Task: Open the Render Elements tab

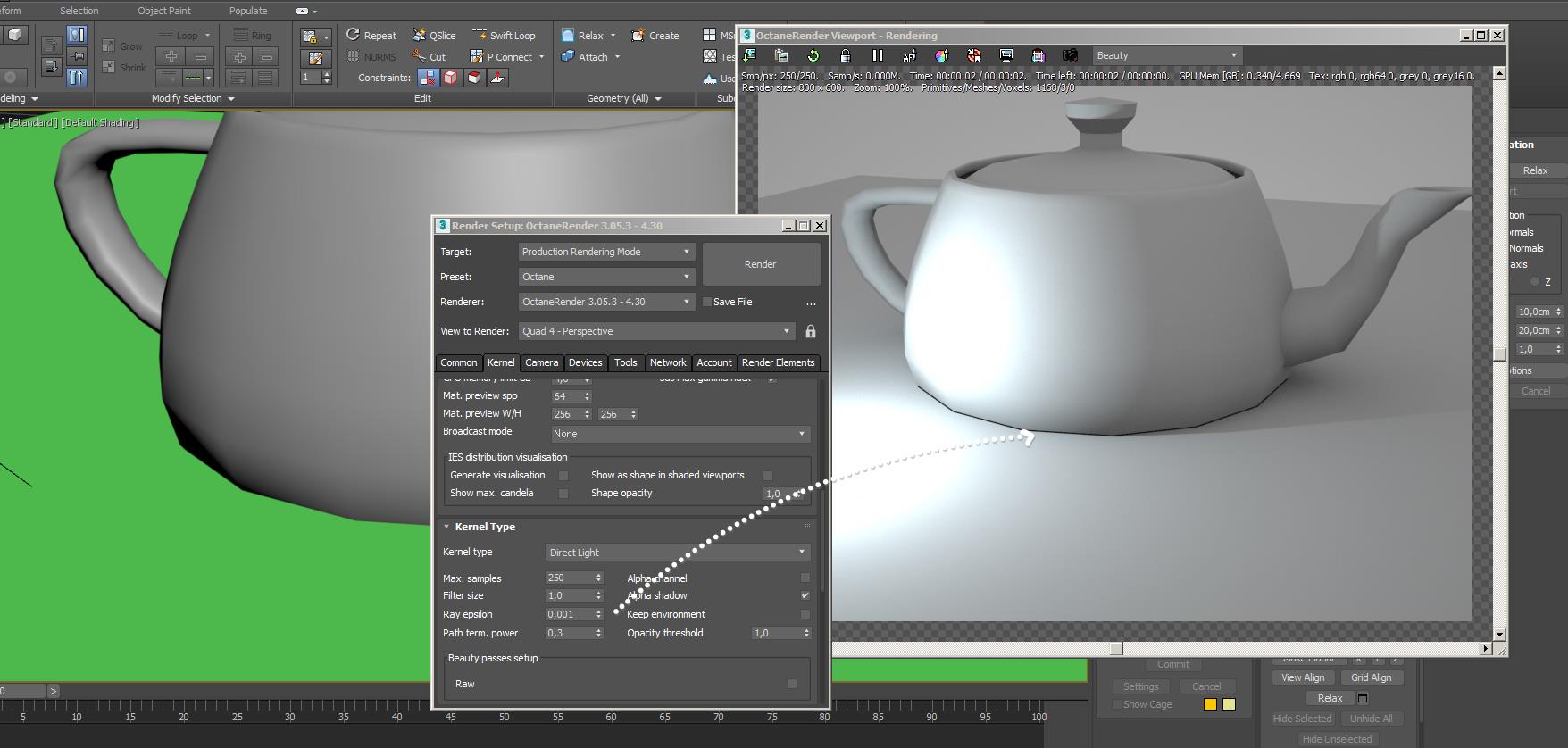Action: [778, 362]
